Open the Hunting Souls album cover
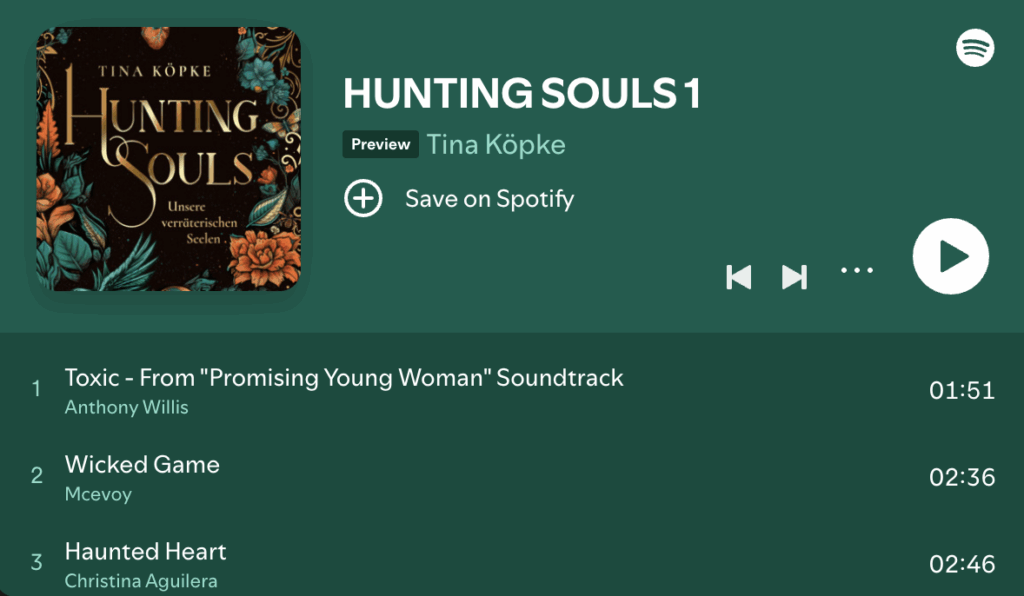Screen dimensions: 1024x596 point(169,158)
